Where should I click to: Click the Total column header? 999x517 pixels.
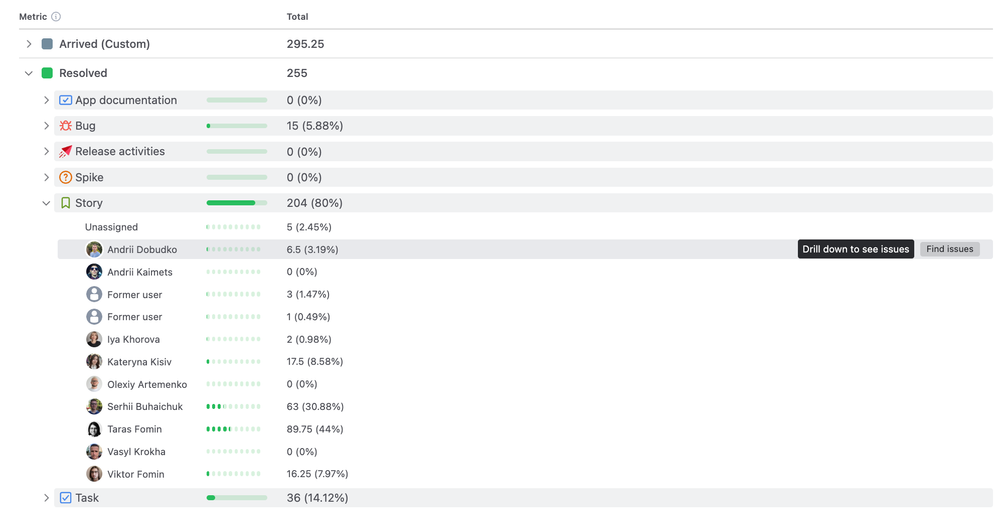(x=298, y=17)
